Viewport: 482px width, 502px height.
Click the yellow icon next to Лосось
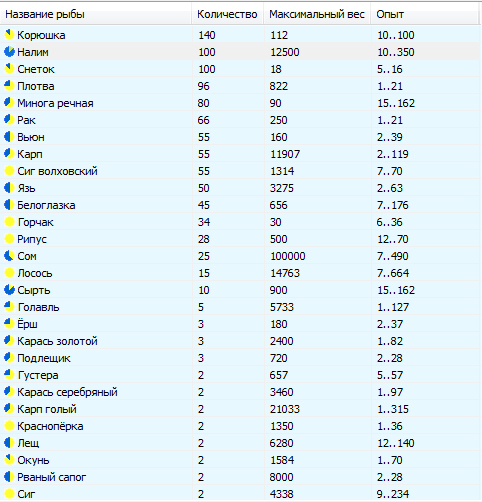pyautogui.click(x=9, y=273)
